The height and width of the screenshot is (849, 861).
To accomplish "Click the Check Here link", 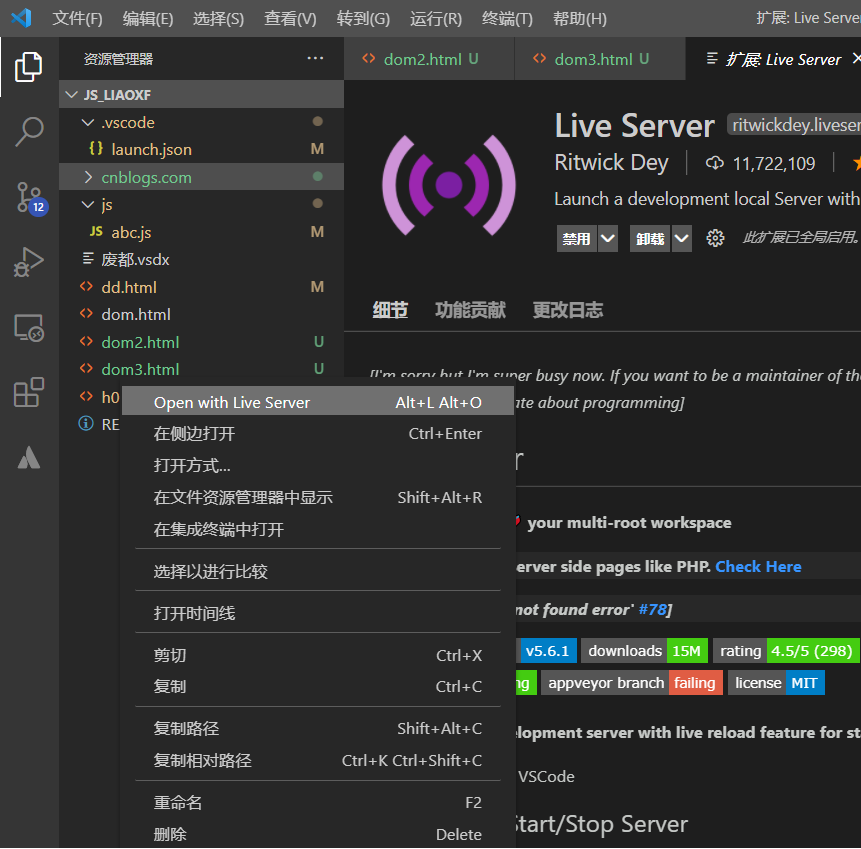I will coord(758,566).
